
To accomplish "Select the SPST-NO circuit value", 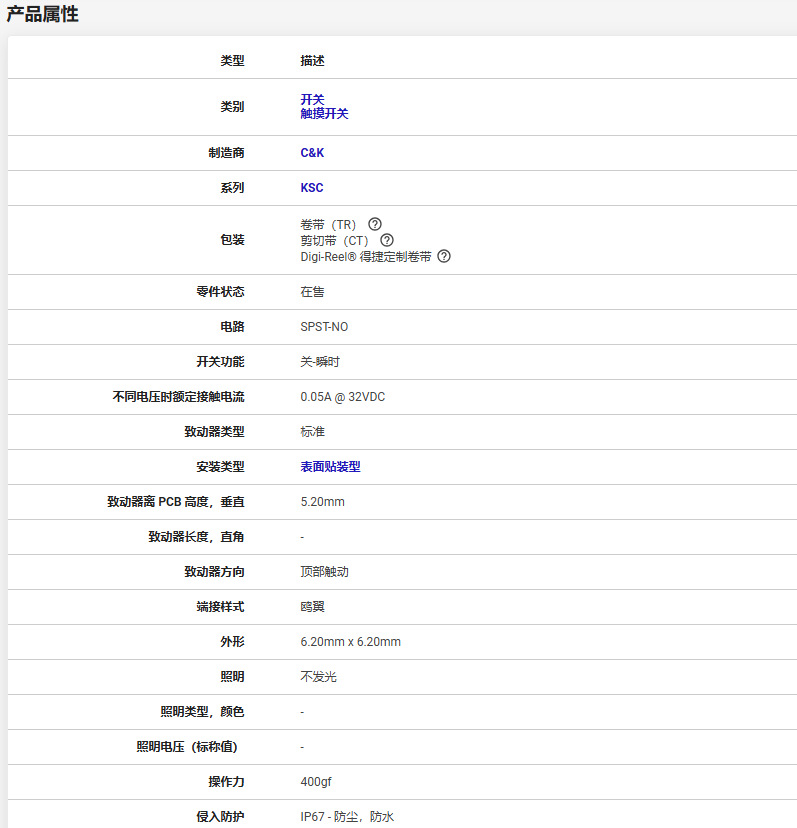I will tap(324, 327).
